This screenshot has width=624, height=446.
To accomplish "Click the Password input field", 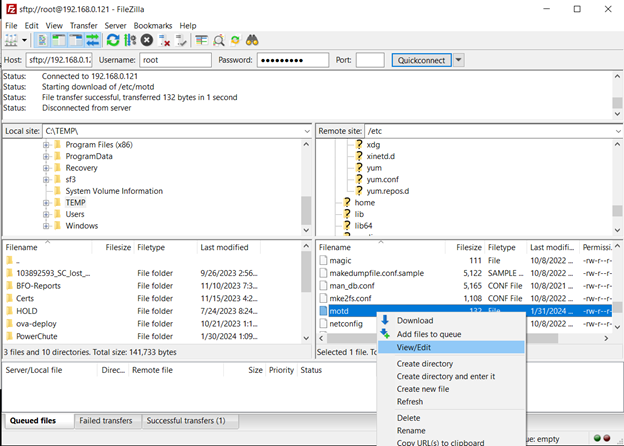I will point(293,60).
